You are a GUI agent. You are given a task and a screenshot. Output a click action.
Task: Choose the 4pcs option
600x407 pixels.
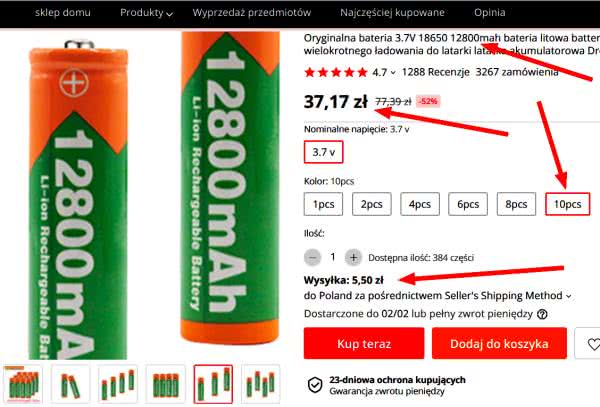pos(420,204)
